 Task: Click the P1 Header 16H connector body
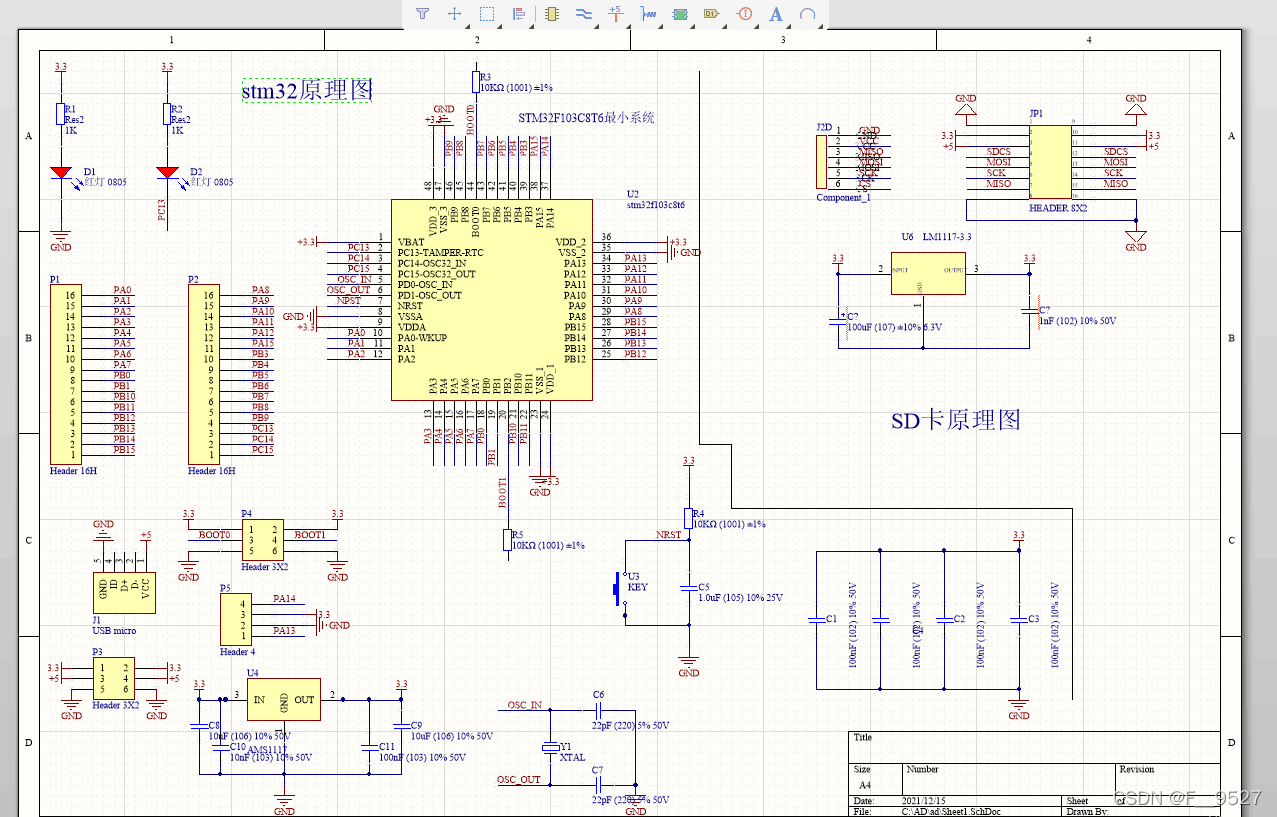click(x=65, y=373)
